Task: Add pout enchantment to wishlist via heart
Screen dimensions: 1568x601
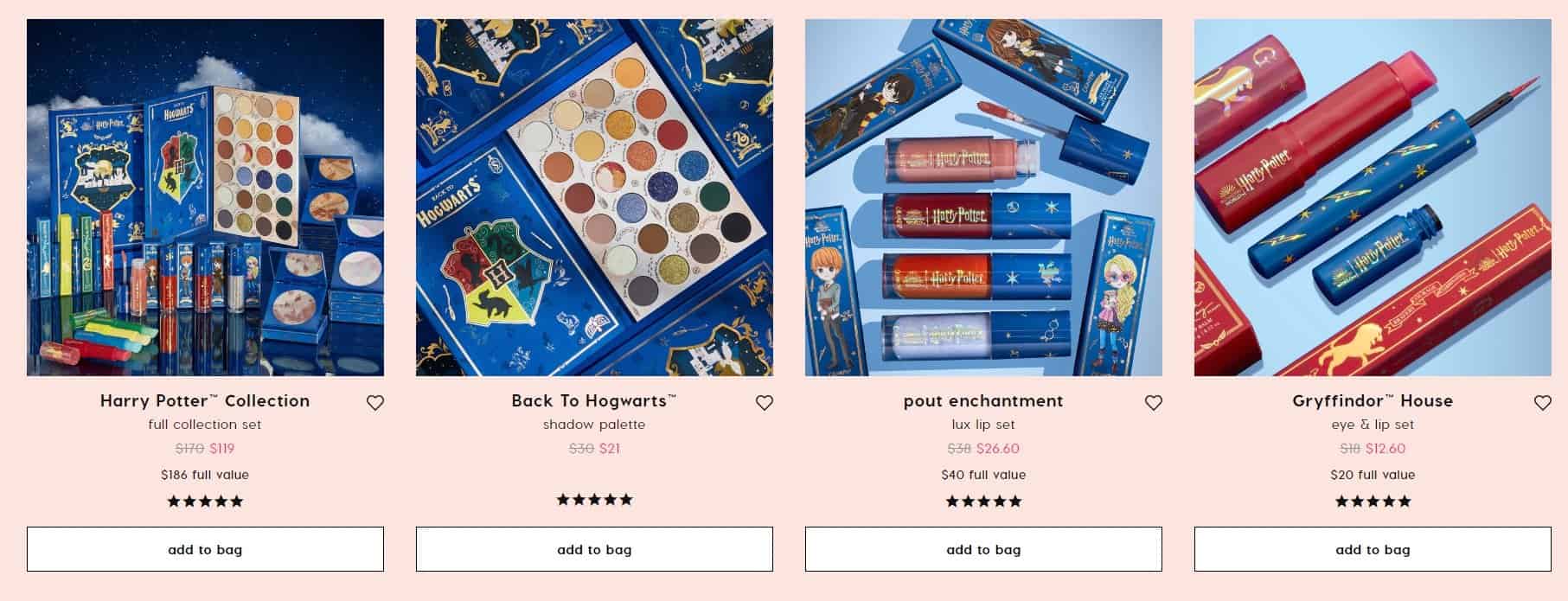Action: [x=1153, y=403]
